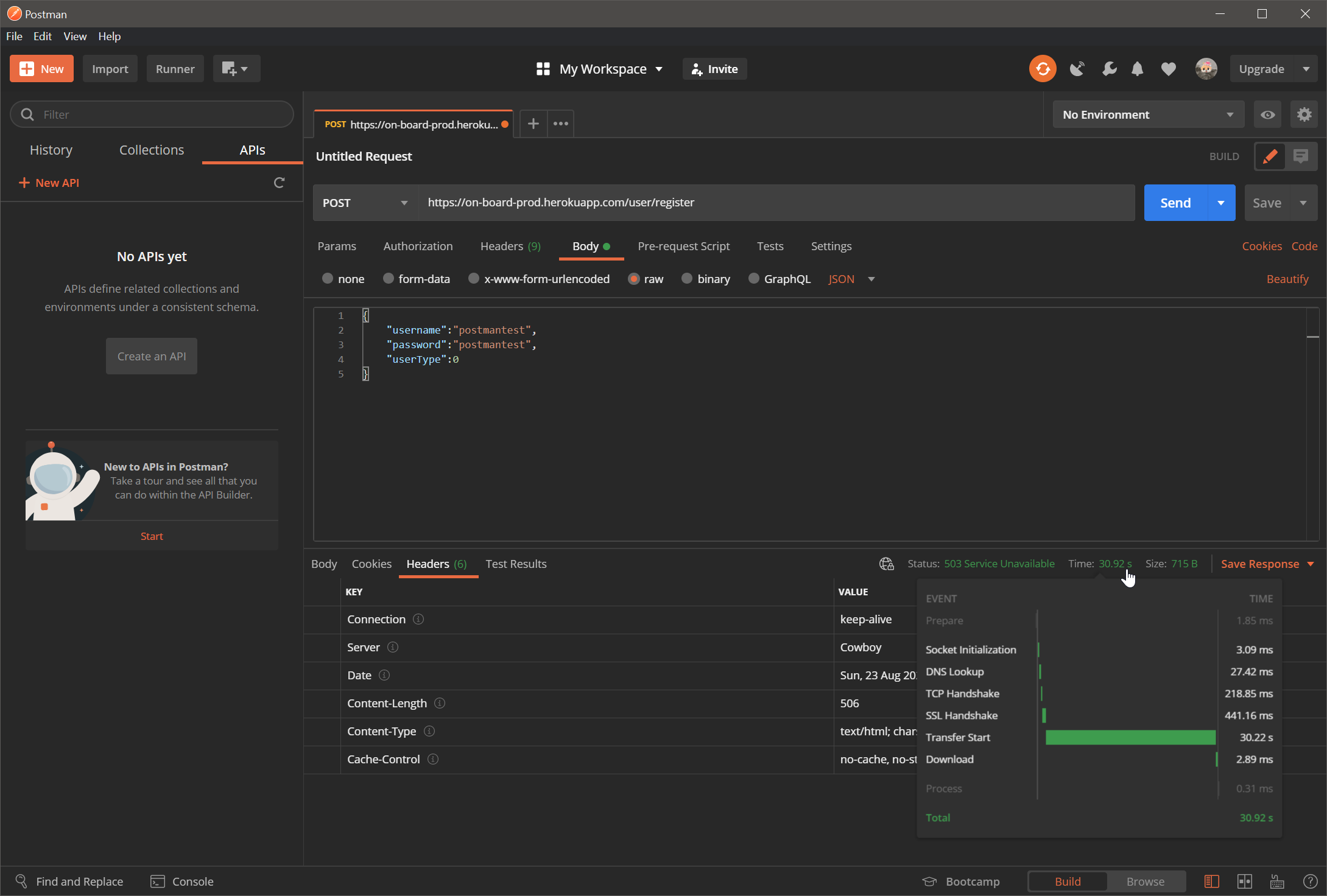
Task: Select the binary body type option
Action: 687,279
